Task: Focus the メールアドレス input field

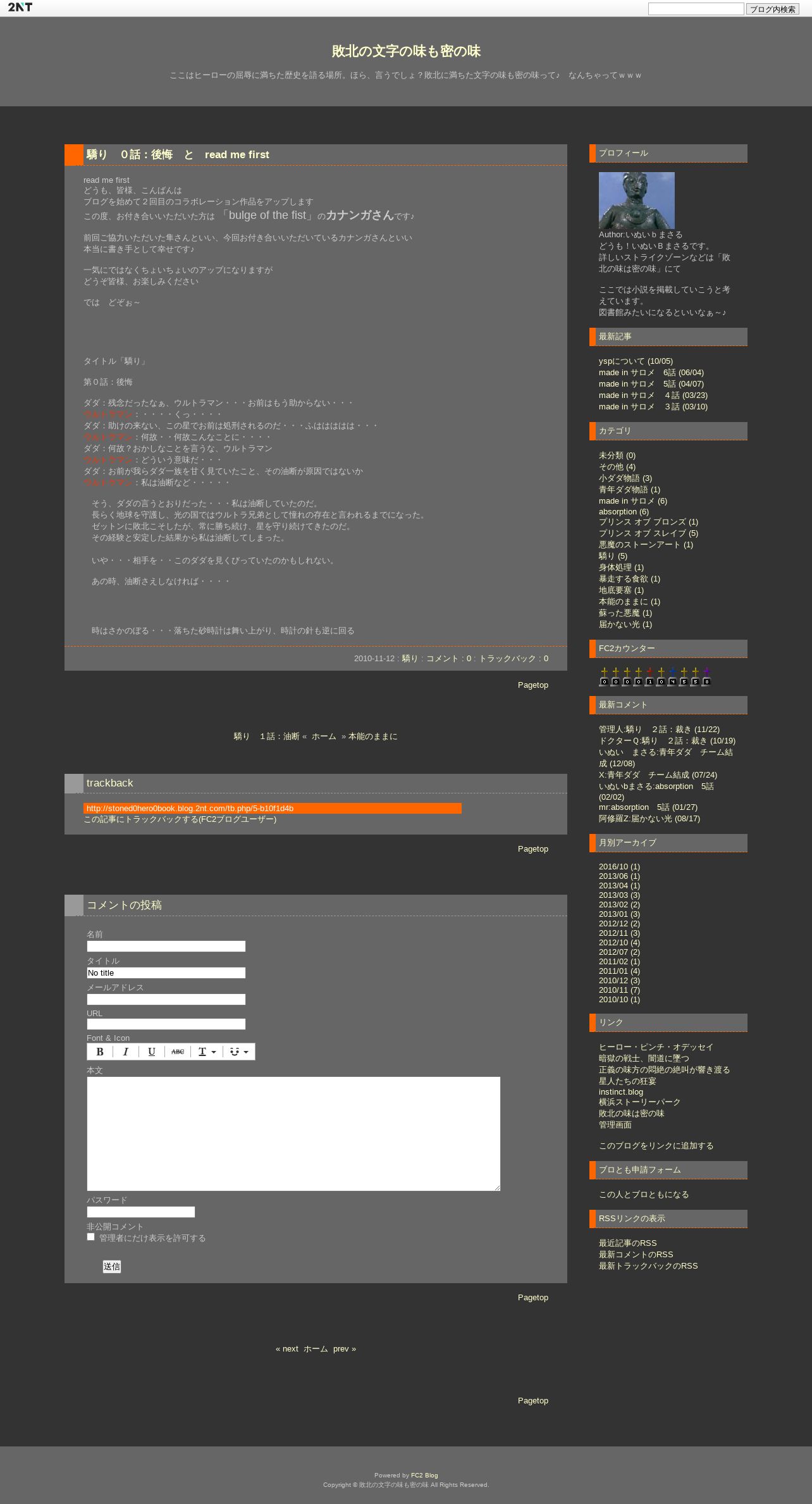Action: tap(166, 1000)
